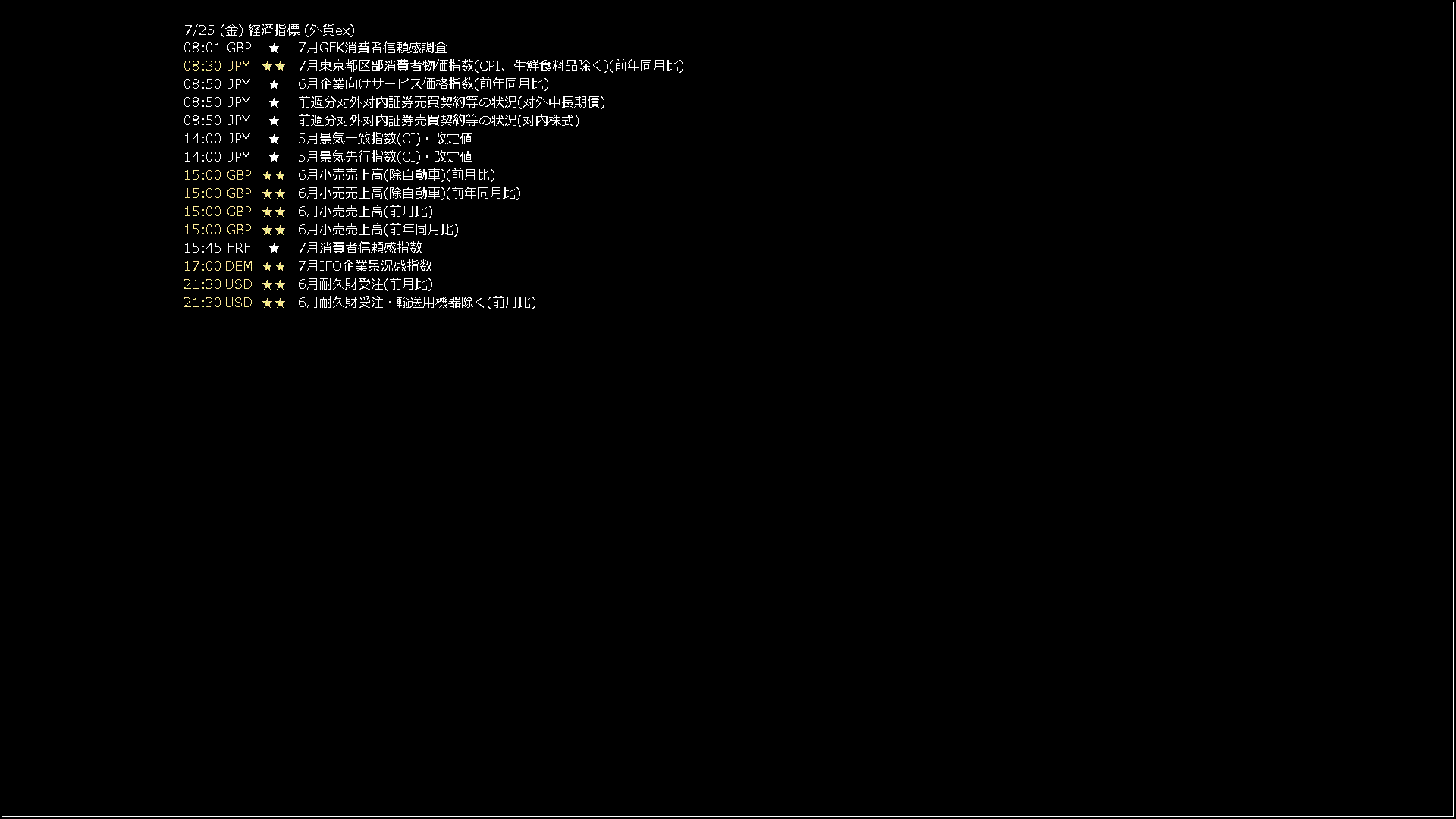This screenshot has height=819, width=1456.
Task: Select 7月消費者信頼感指数 entry
Action: pyautogui.click(x=360, y=248)
